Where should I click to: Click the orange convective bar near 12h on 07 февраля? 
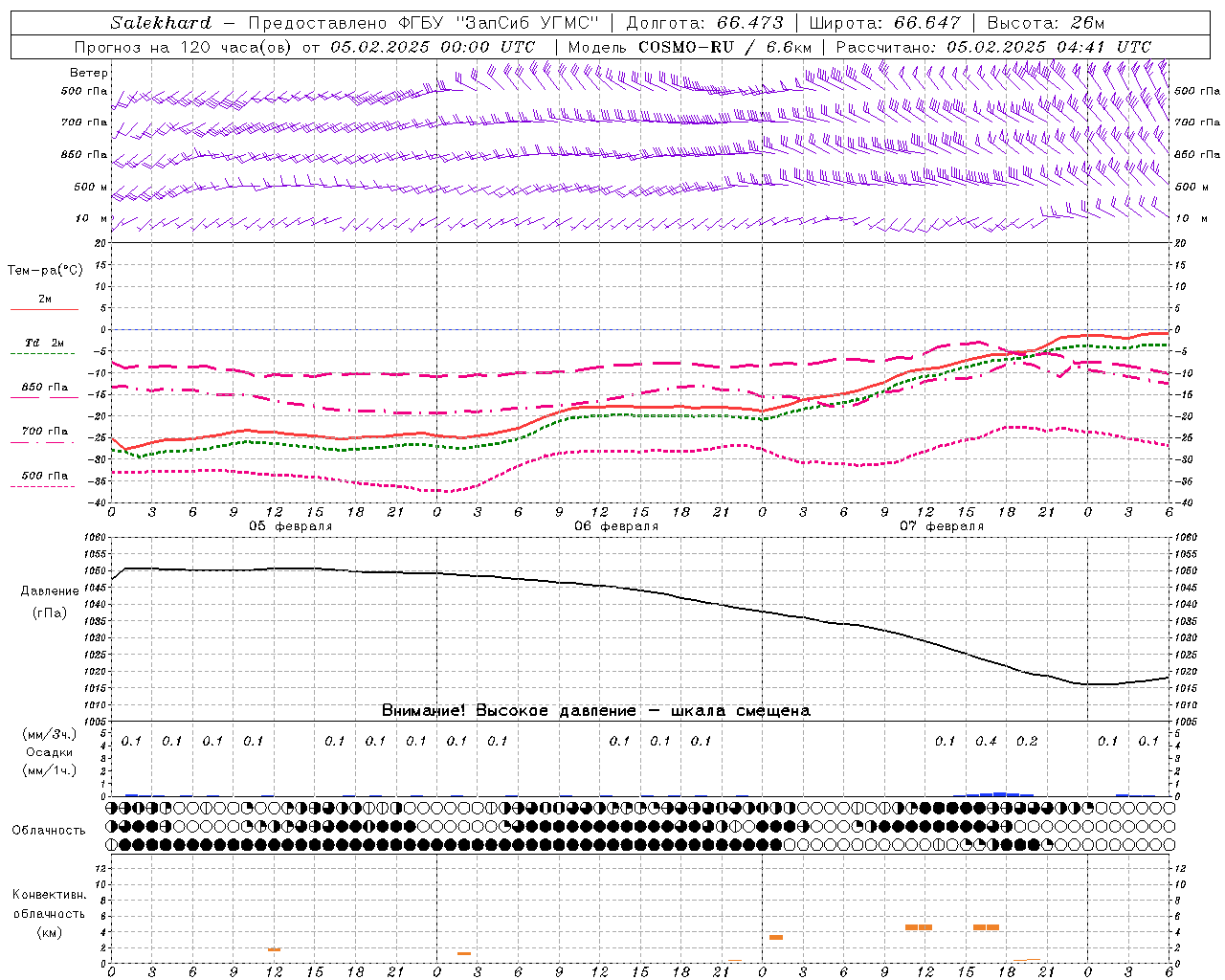coord(919,926)
